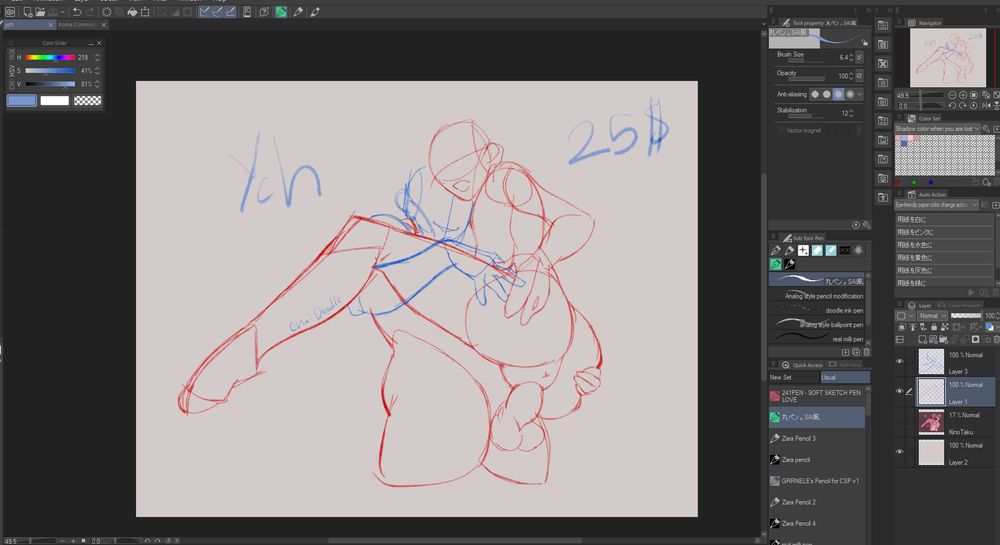Show the hidden KinoTaku layer
This screenshot has width=1000, height=545.
(900, 421)
